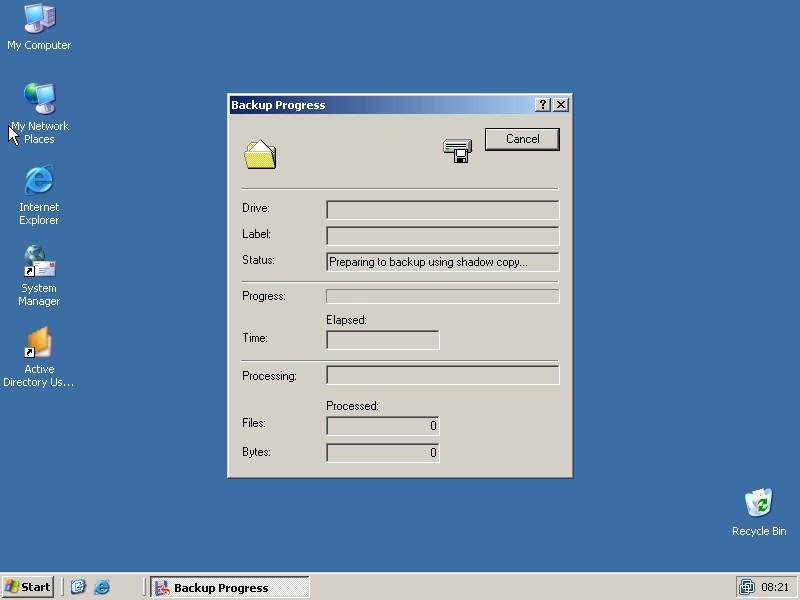Screen dimensions: 800x600
Task: Click the Bytes processed count field
Action: (383, 453)
